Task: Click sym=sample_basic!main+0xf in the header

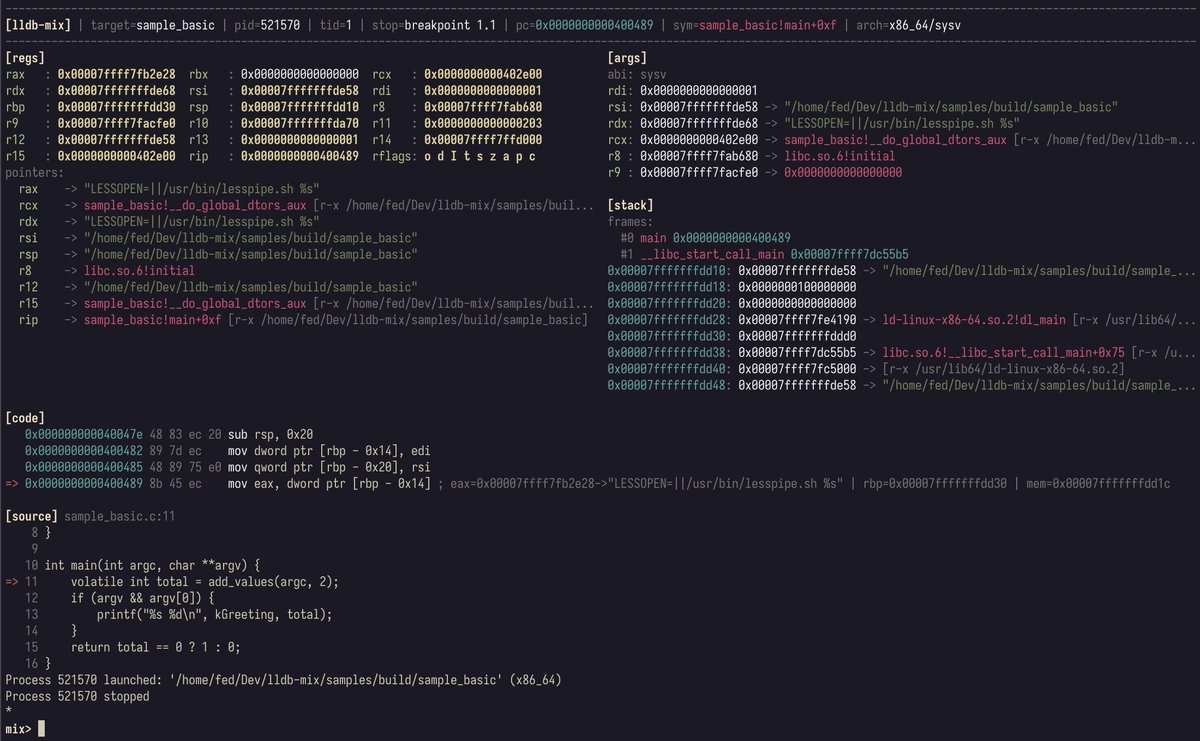Action: click(754, 24)
